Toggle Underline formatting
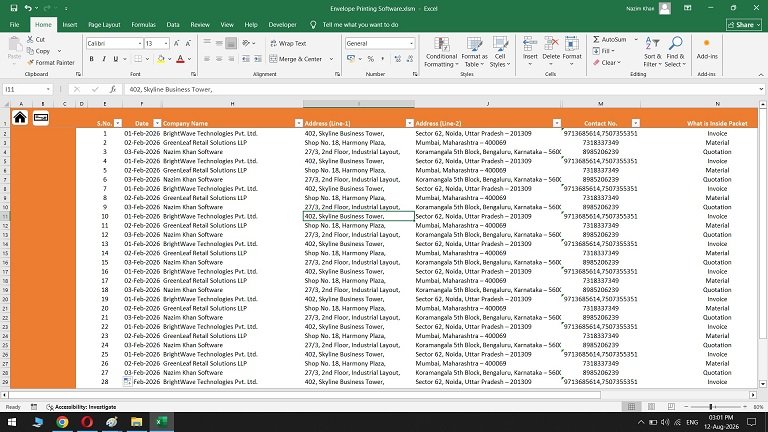The width and height of the screenshot is (768, 432). pos(116,59)
